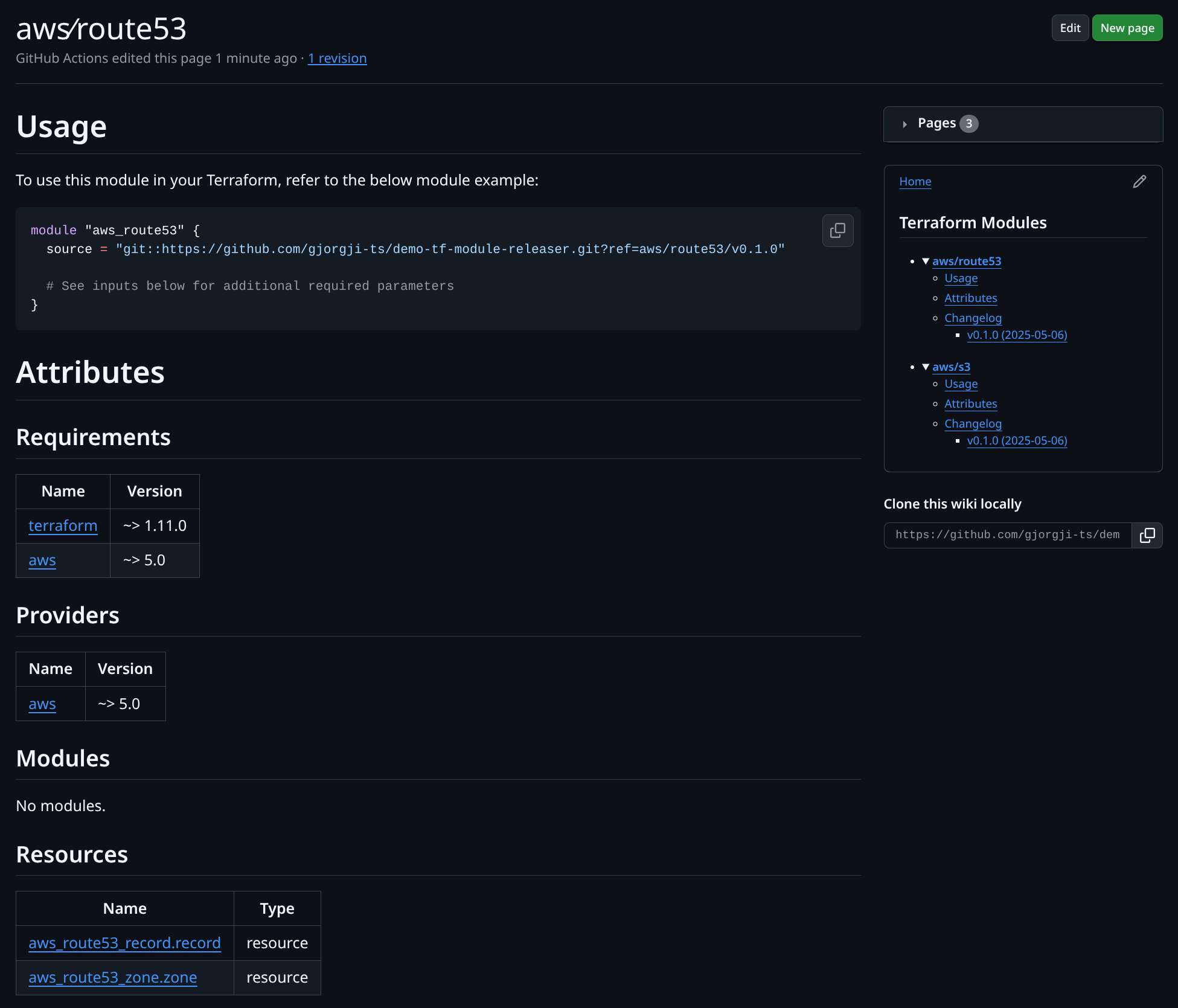Viewport: 1178px width, 1008px height.
Task: Copy the wiki clone URL
Action: tap(1147, 535)
